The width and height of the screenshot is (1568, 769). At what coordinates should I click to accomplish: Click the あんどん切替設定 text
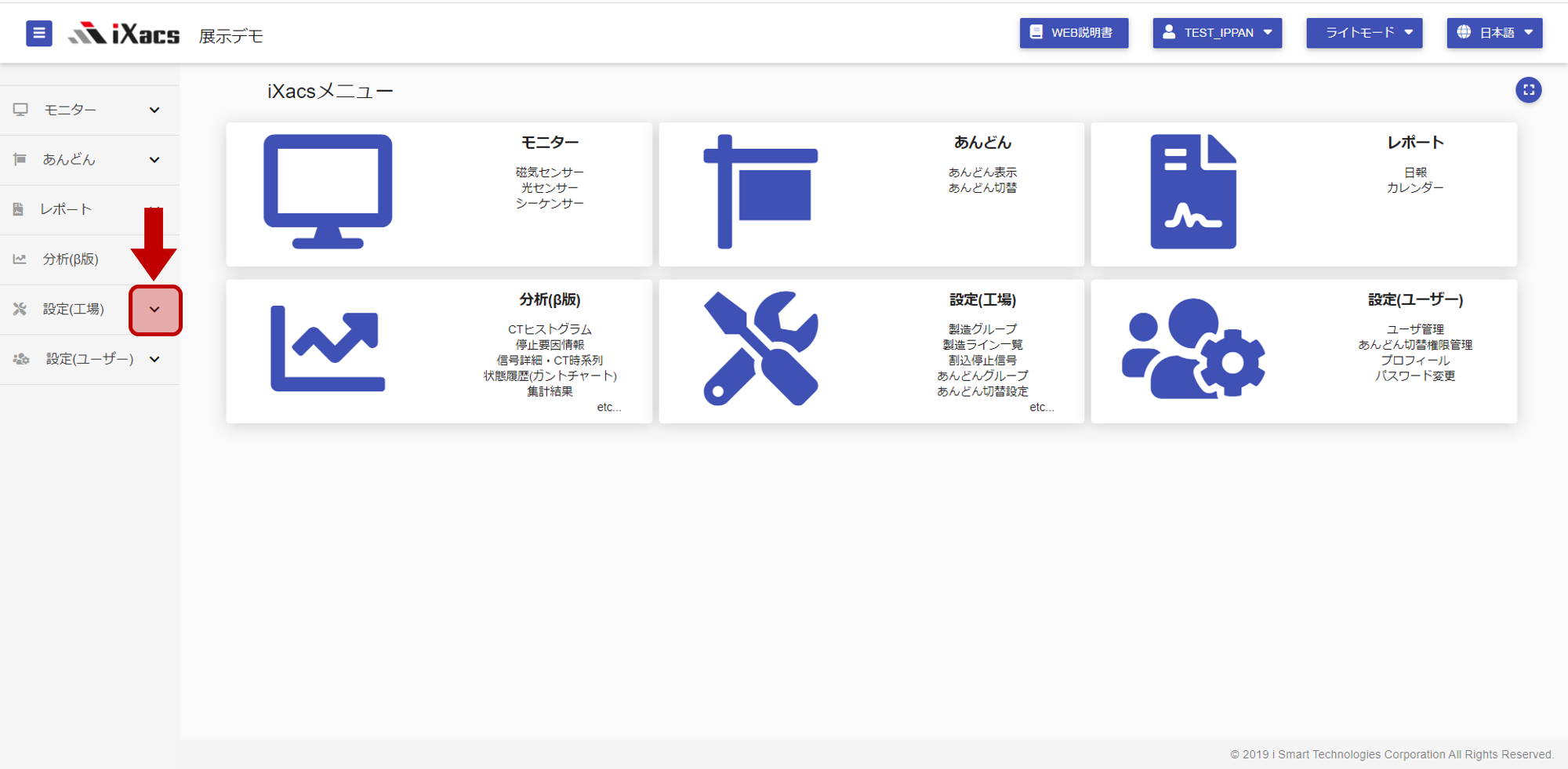click(x=982, y=392)
